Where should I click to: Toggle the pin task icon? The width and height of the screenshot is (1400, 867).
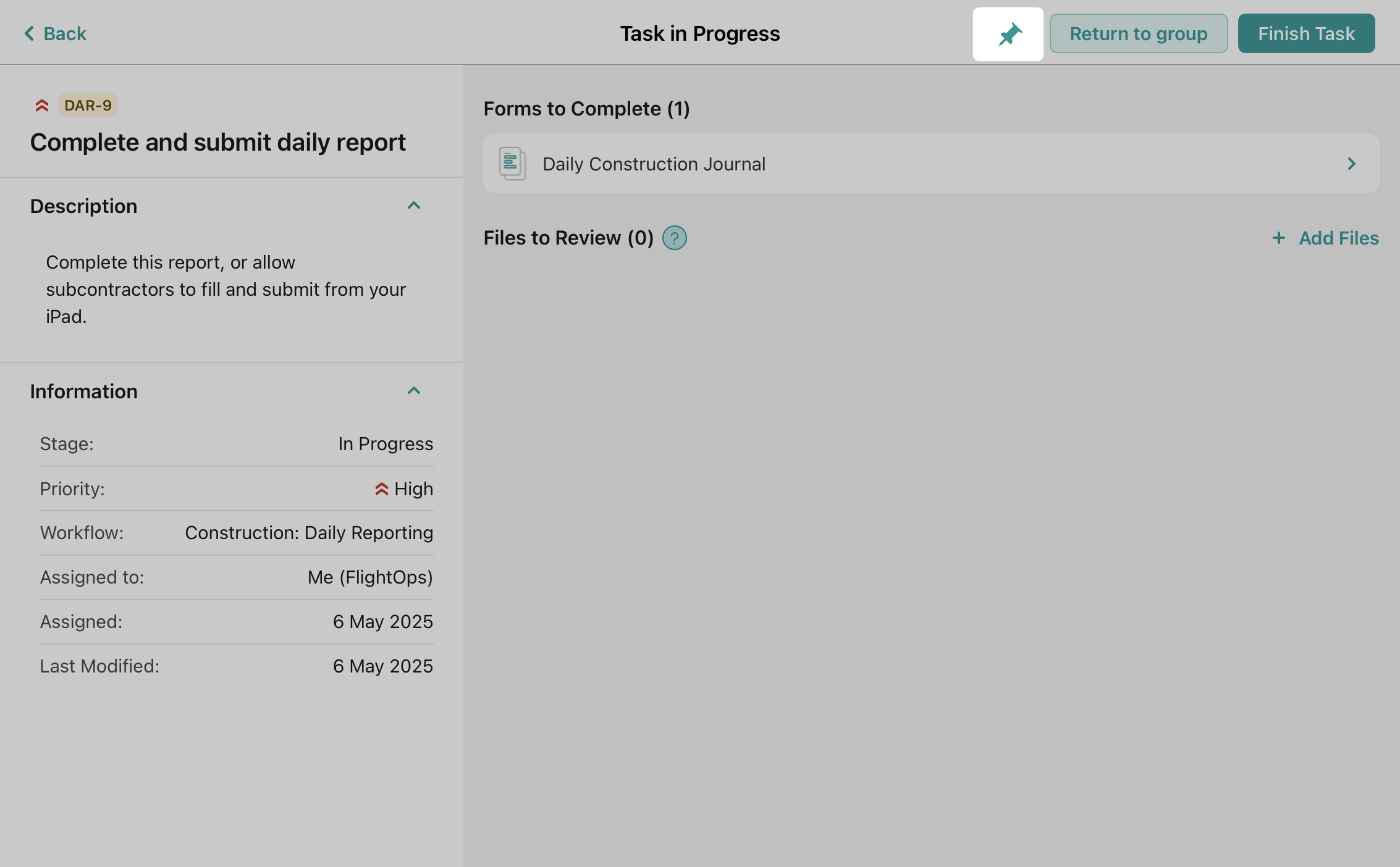pyautogui.click(x=1008, y=34)
